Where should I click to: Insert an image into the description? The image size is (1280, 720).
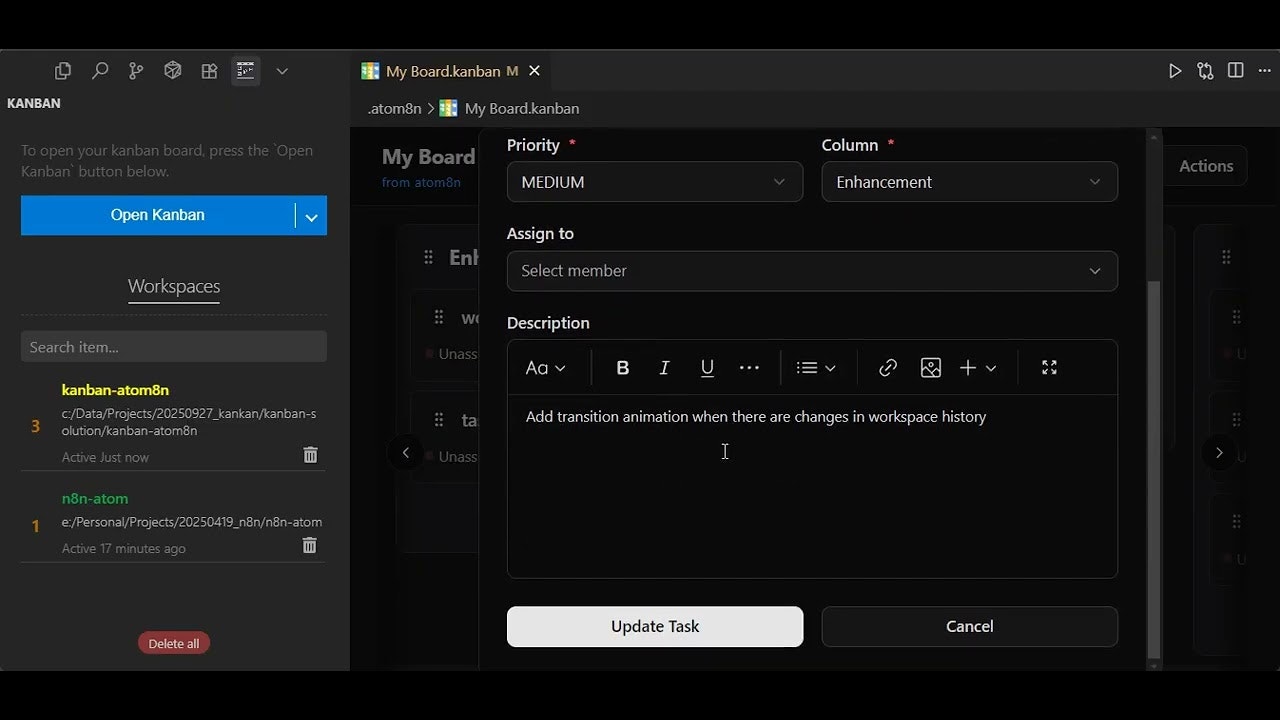point(930,367)
